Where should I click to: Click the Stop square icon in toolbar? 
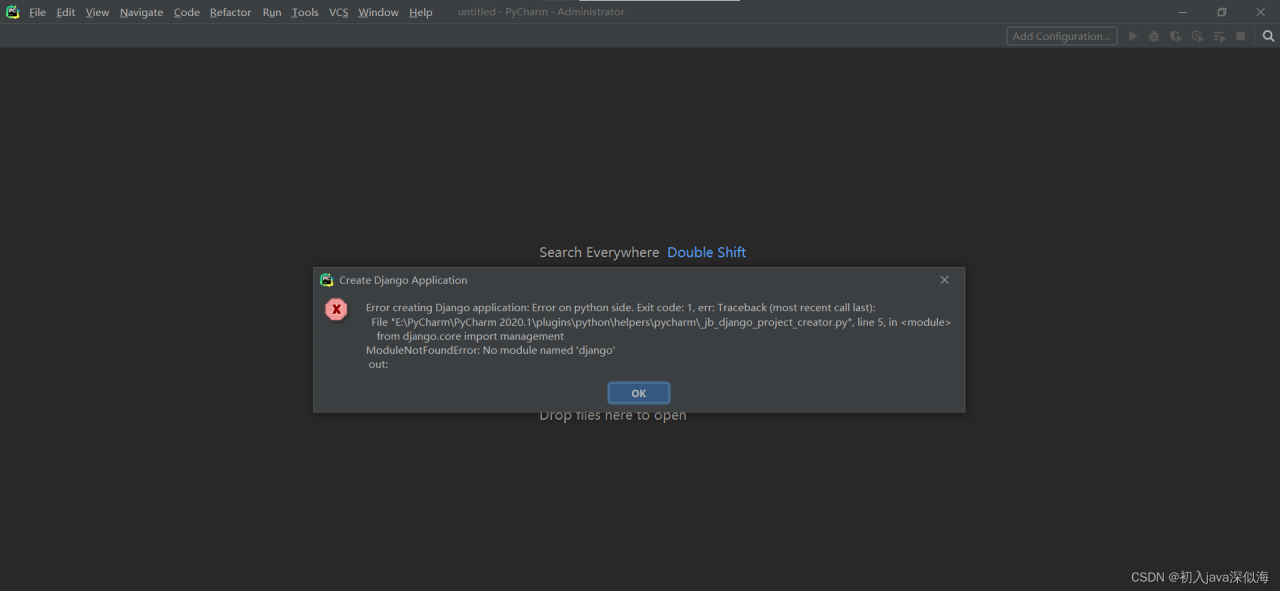tap(1241, 36)
